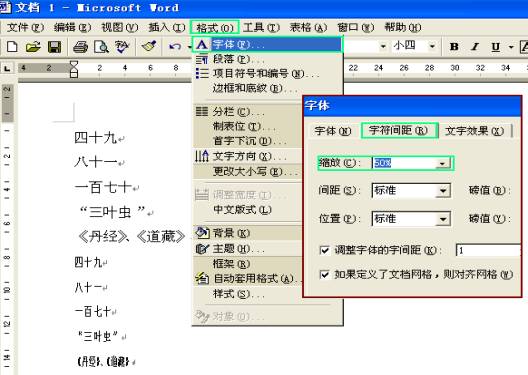
Task: Expand the 位置 position dropdown
Action: coord(443,219)
